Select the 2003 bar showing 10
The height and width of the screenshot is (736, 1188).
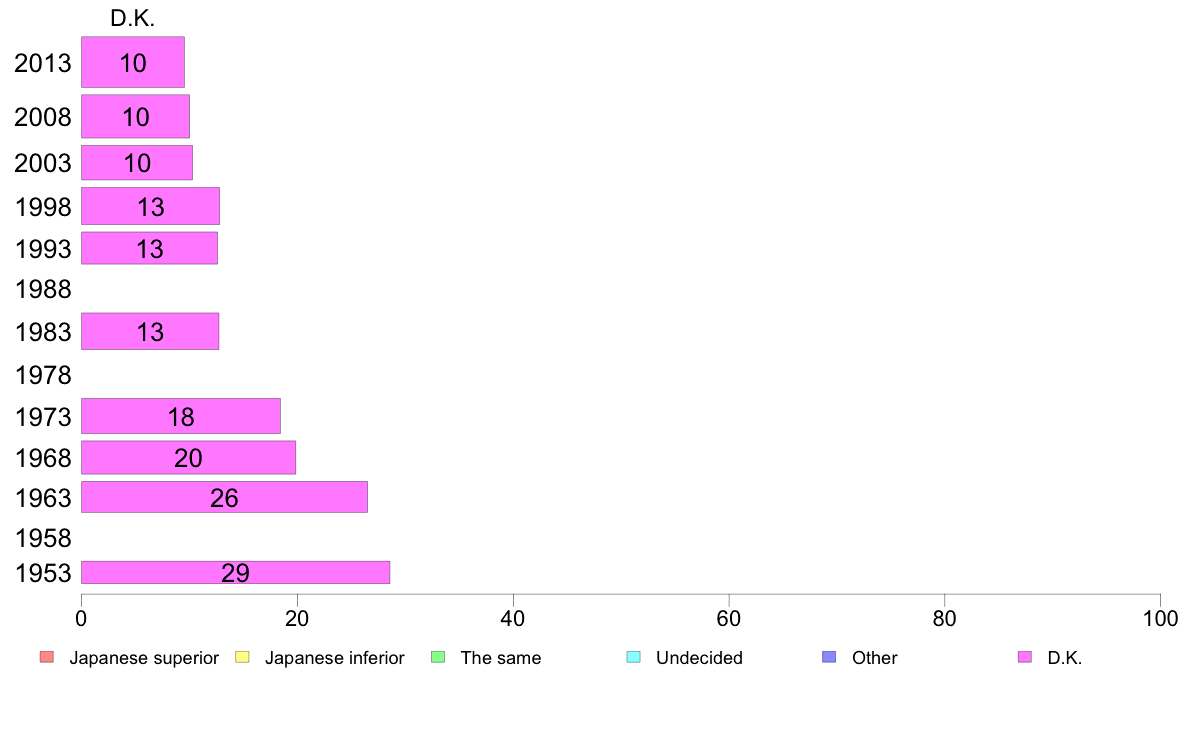click(x=137, y=163)
